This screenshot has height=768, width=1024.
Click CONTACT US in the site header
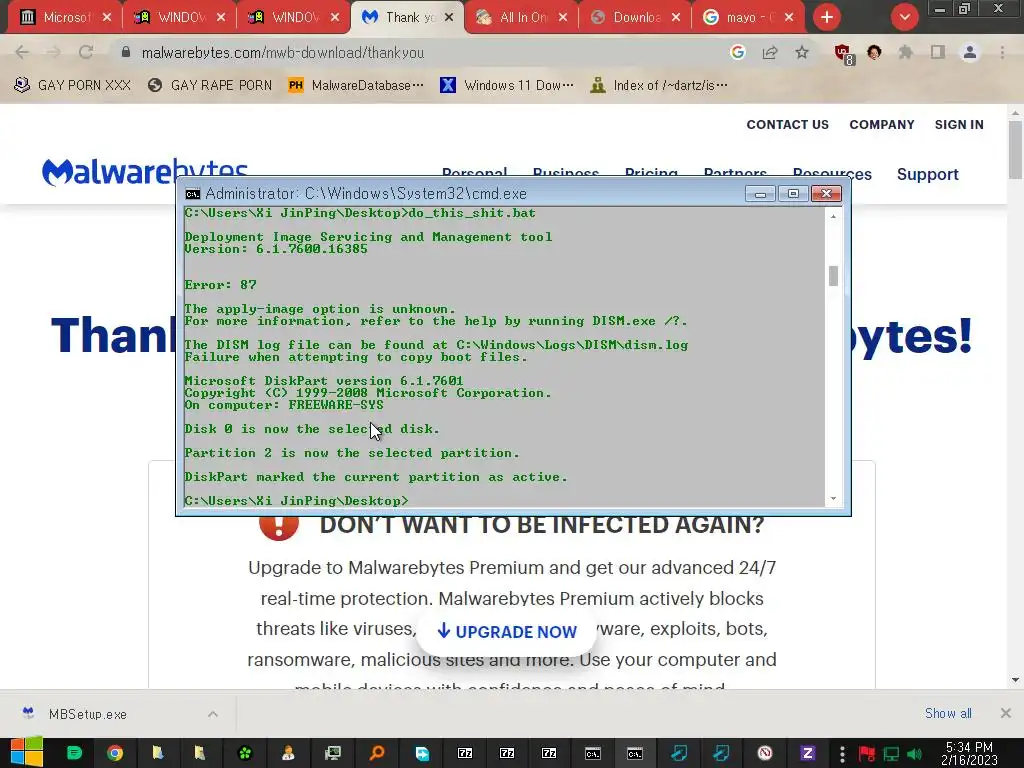[x=788, y=125]
